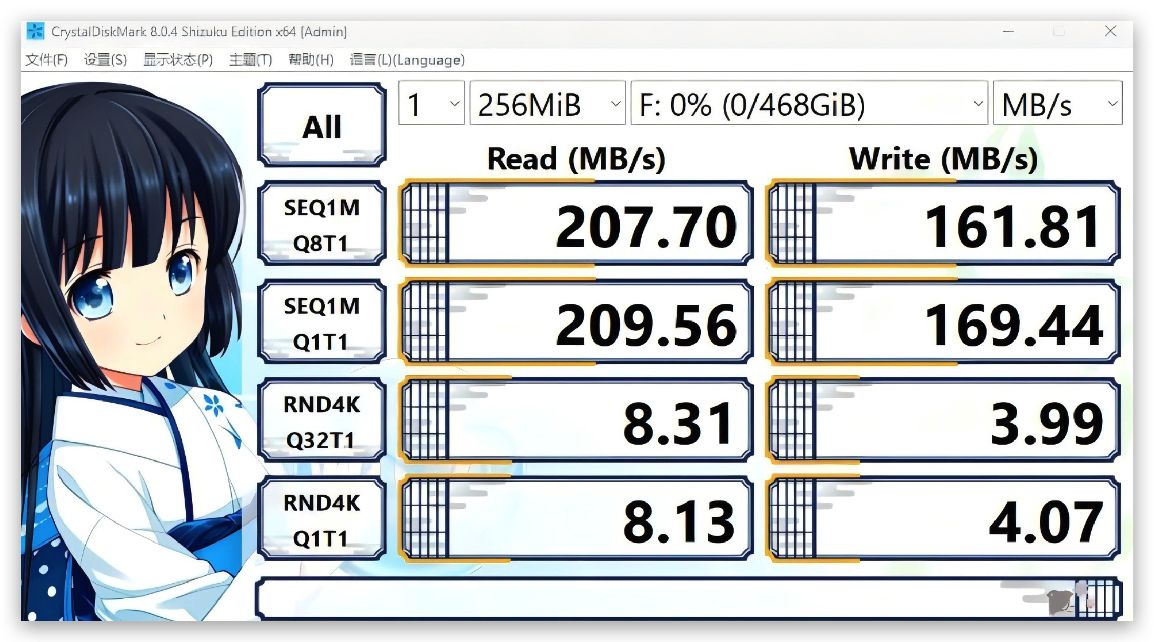Click the 169.44 SEQ1M Q1T1 write result
Viewport: 1154px width, 642px height.
click(x=943, y=322)
